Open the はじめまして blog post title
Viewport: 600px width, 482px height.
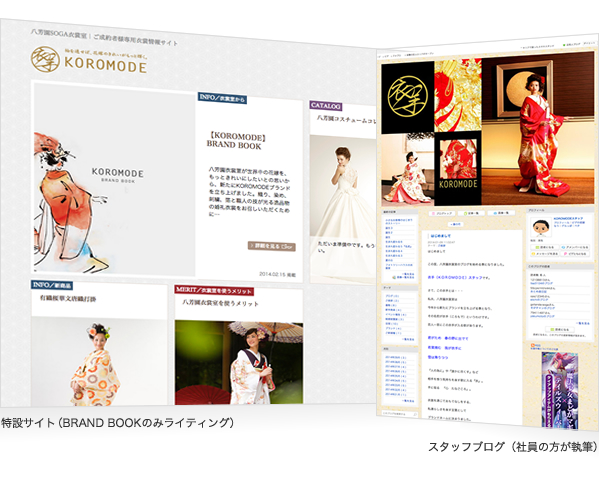coord(441,236)
